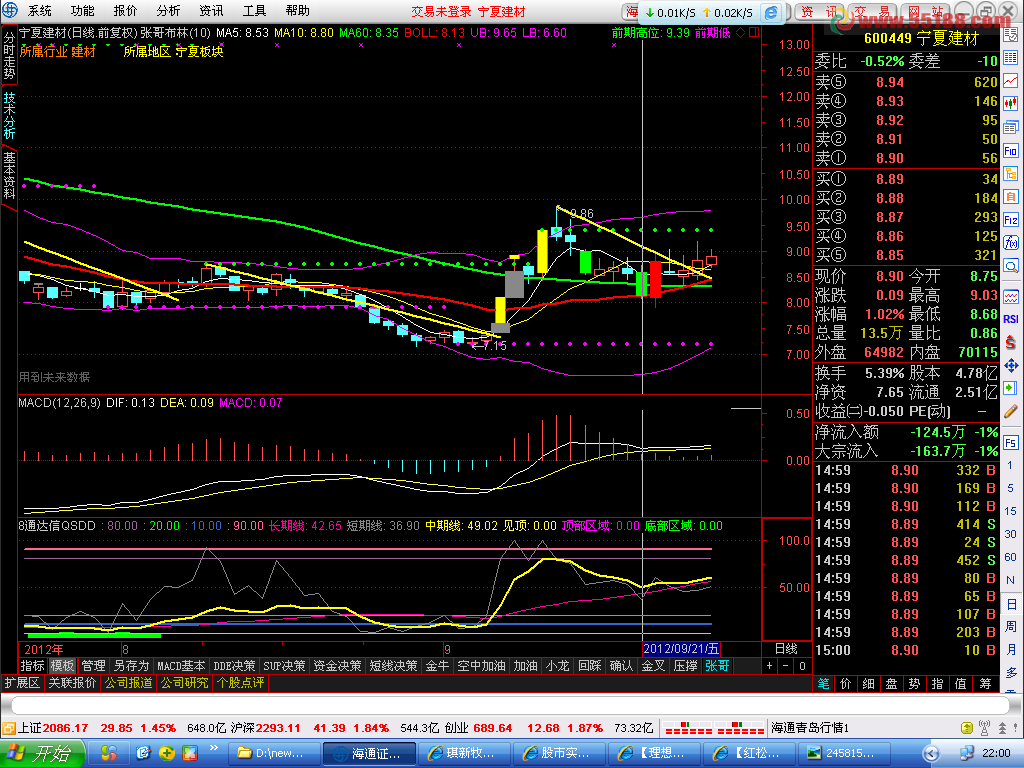
Task: Click the 另存为 button
Action: [131, 665]
